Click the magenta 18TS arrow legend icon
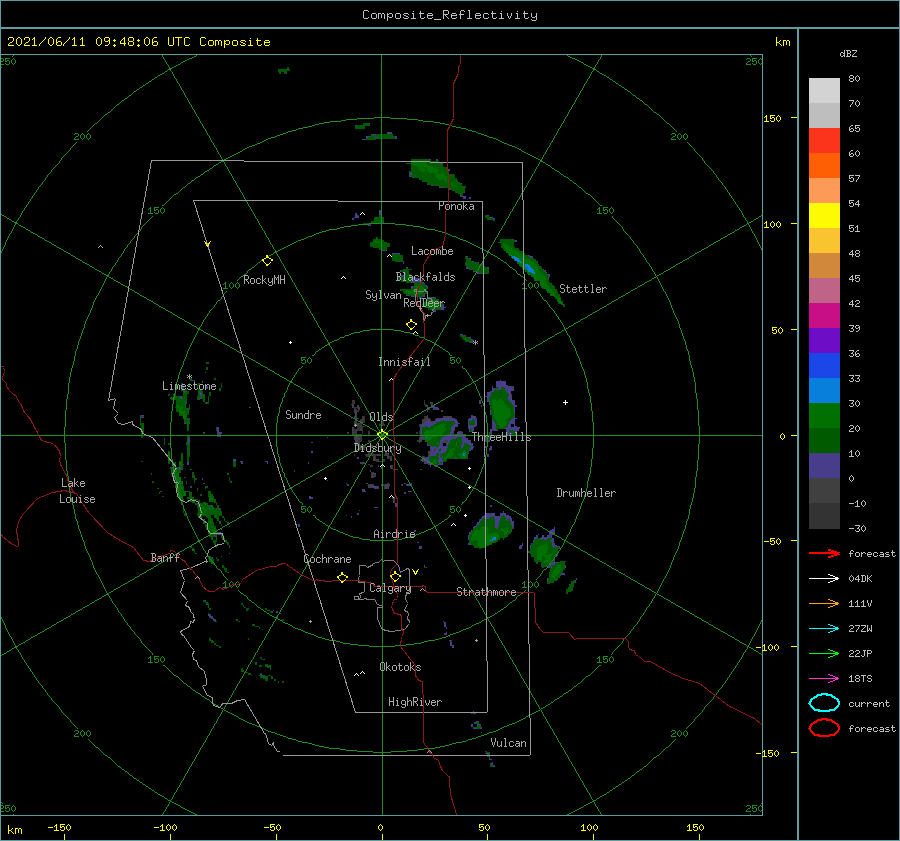The height and width of the screenshot is (841, 900). tap(824, 679)
